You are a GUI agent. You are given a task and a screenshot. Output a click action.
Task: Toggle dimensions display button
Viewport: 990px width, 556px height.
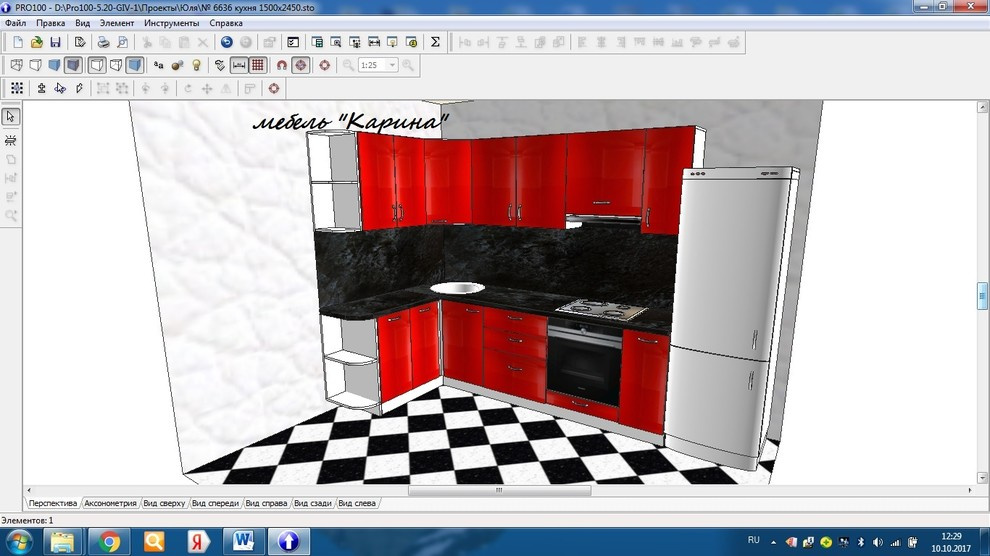(x=239, y=65)
